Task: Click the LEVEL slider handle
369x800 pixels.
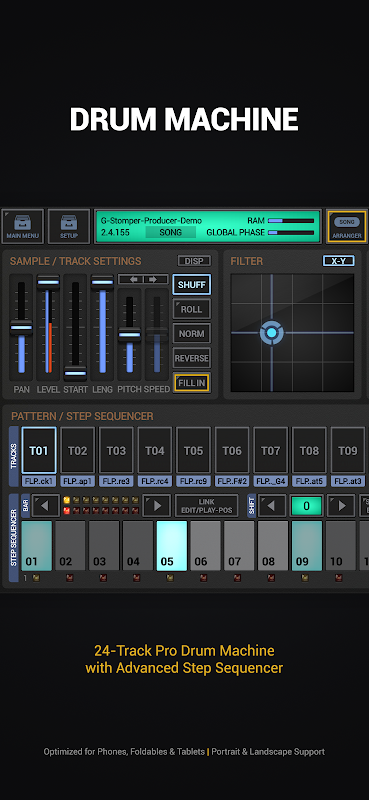Action: 48,282
